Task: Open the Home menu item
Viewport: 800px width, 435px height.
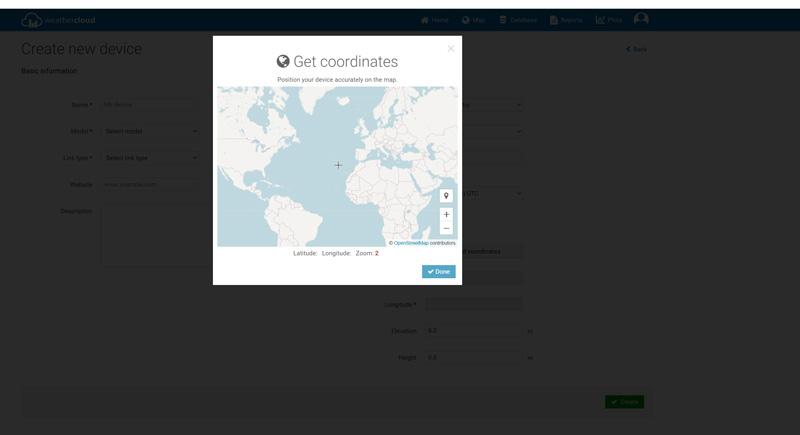Action: click(435, 20)
